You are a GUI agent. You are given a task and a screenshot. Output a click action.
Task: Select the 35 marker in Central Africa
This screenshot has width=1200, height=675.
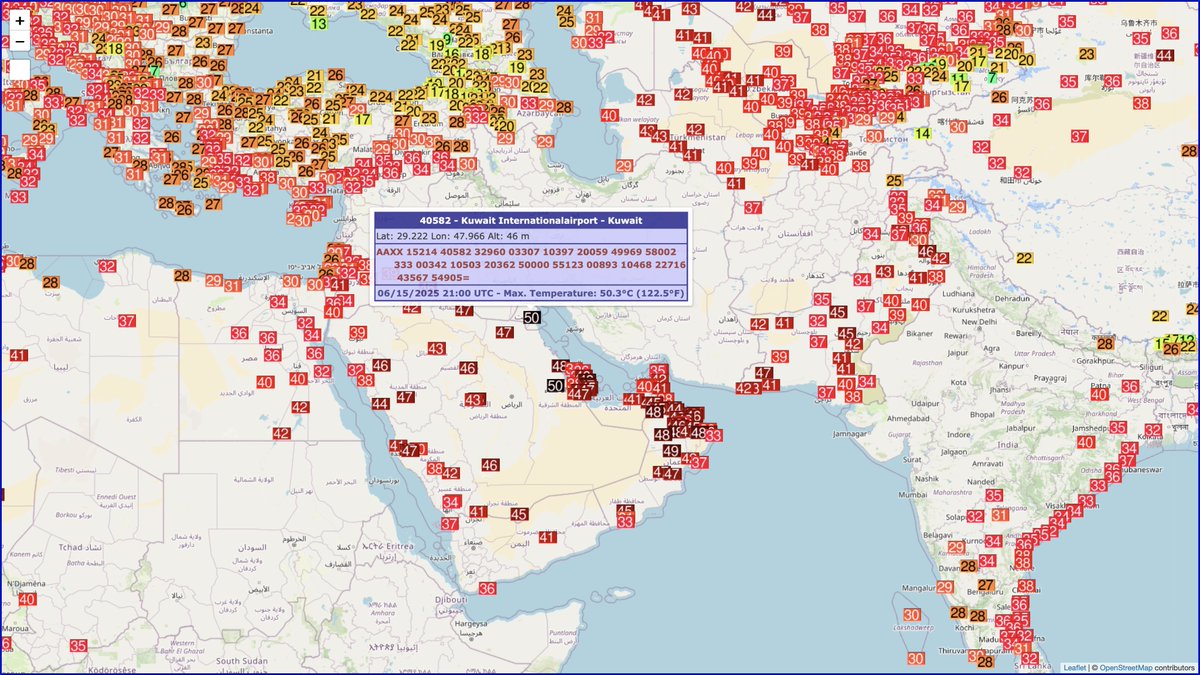(78, 646)
